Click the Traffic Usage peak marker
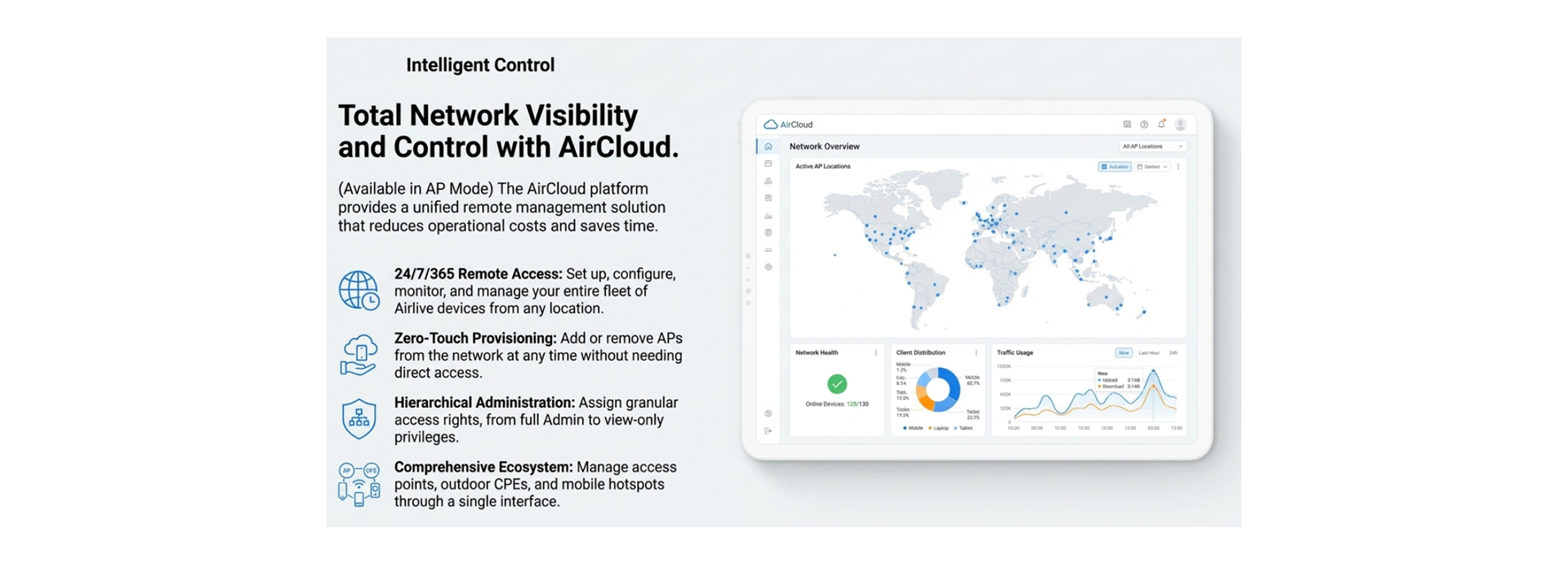The image size is (1568, 564). tap(1153, 371)
